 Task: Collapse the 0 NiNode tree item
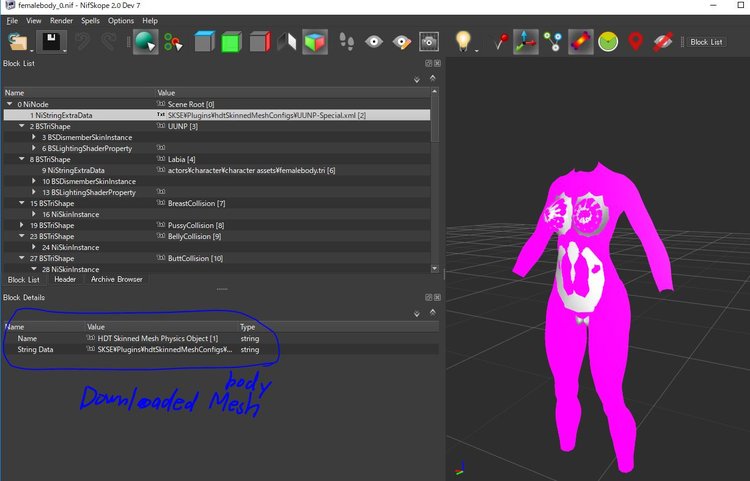click(x=10, y=104)
